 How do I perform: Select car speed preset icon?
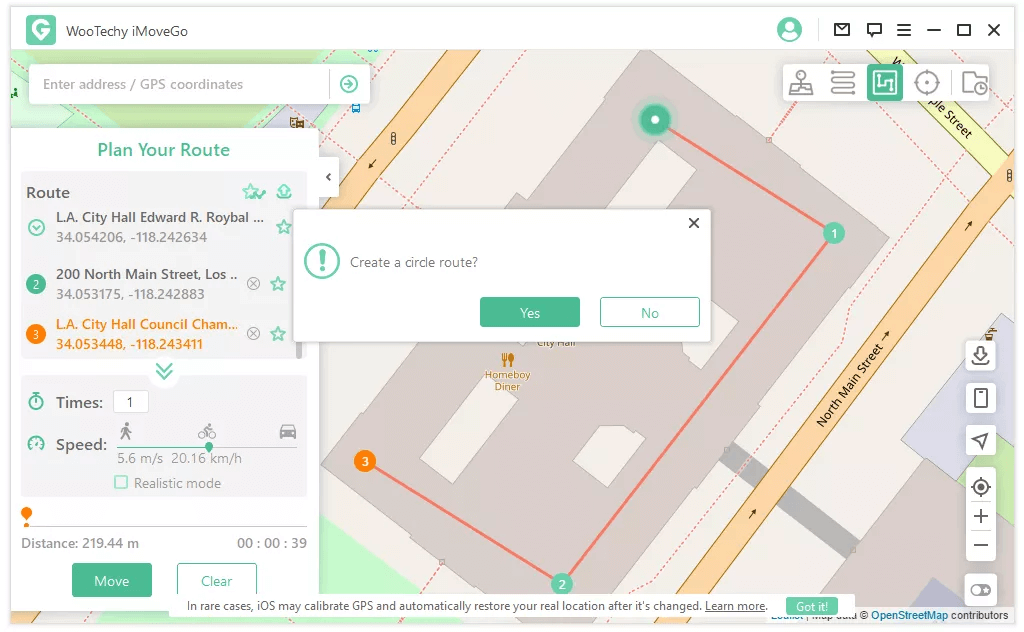click(x=288, y=431)
